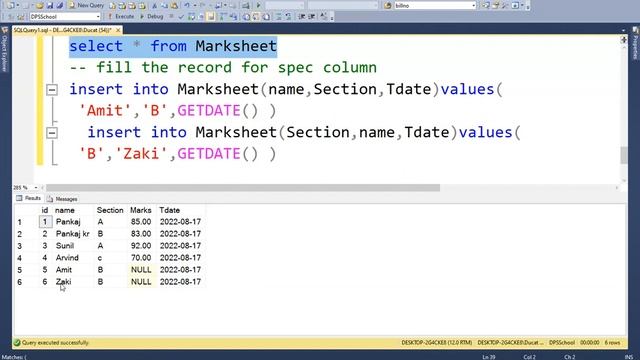Click the first GETDATE() call after 'Amit'
Viewport: 640px width, 360px height.
pyautogui.click(x=218, y=111)
